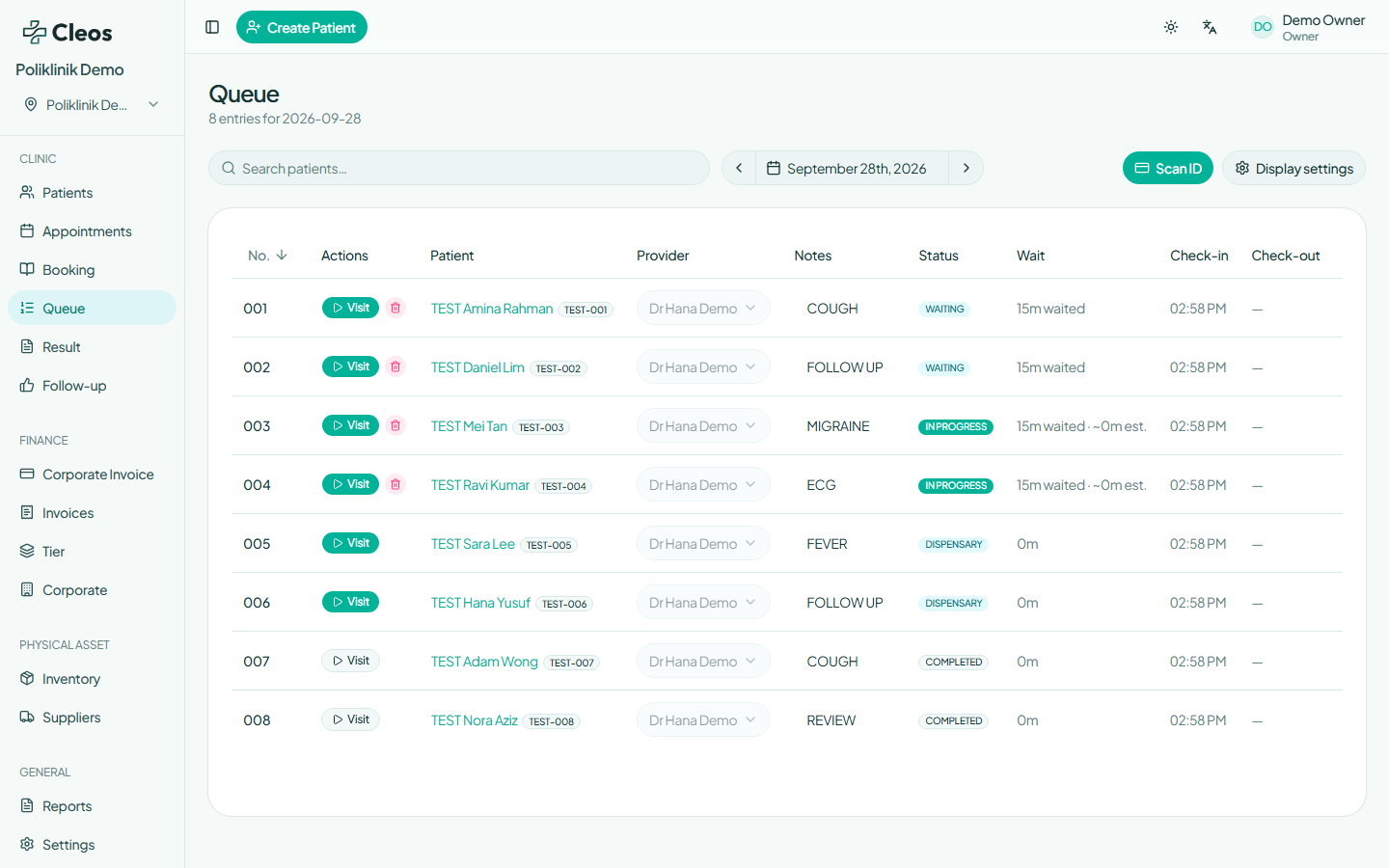This screenshot has height=868, width=1389.
Task: Open provider dropdown for row 004
Action: point(703,485)
